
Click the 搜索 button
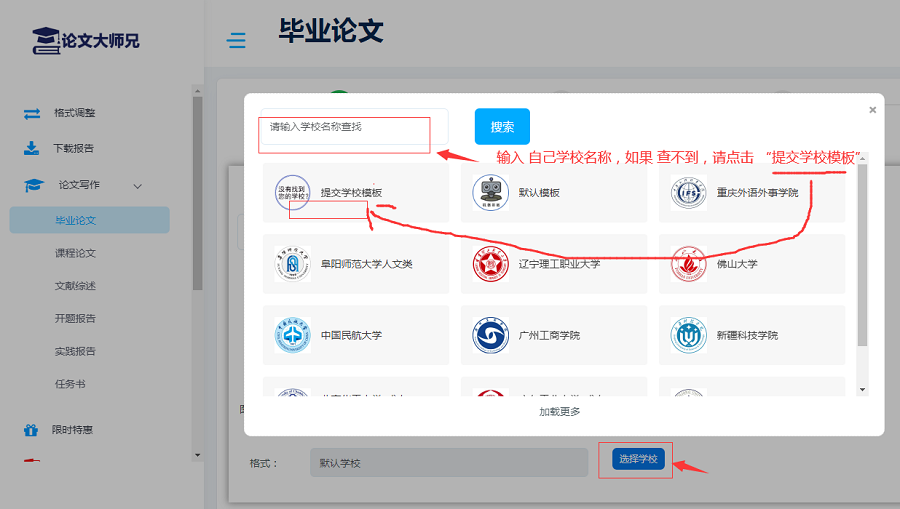point(502,126)
